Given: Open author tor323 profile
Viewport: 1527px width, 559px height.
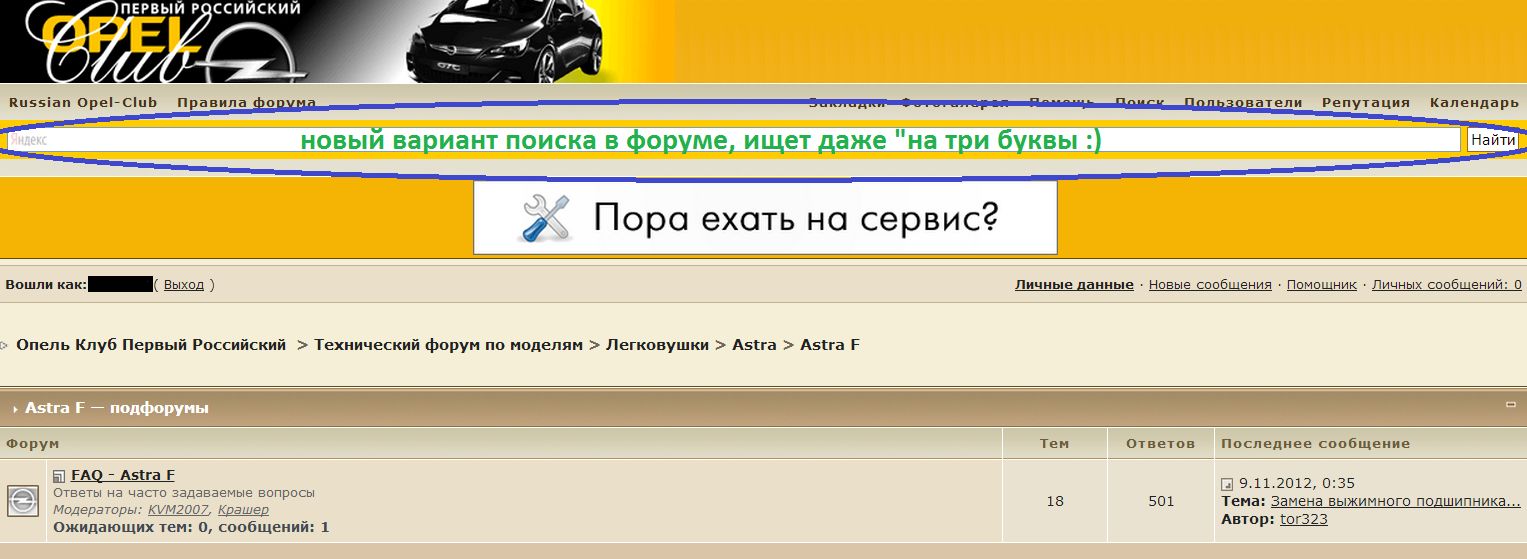Looking at the screenshot, I should coord(1304,520).
